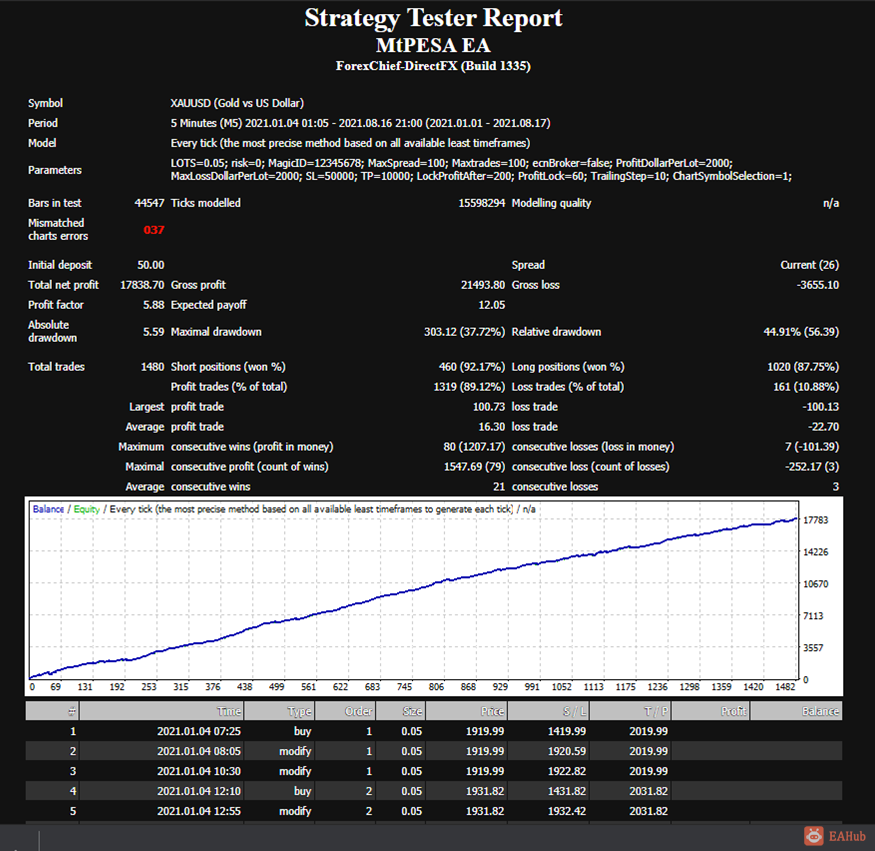Click consecutive profit value '1547.69 (79)'
The height and width of the screenshot is (851, 875).
click(x=474, y=467)
